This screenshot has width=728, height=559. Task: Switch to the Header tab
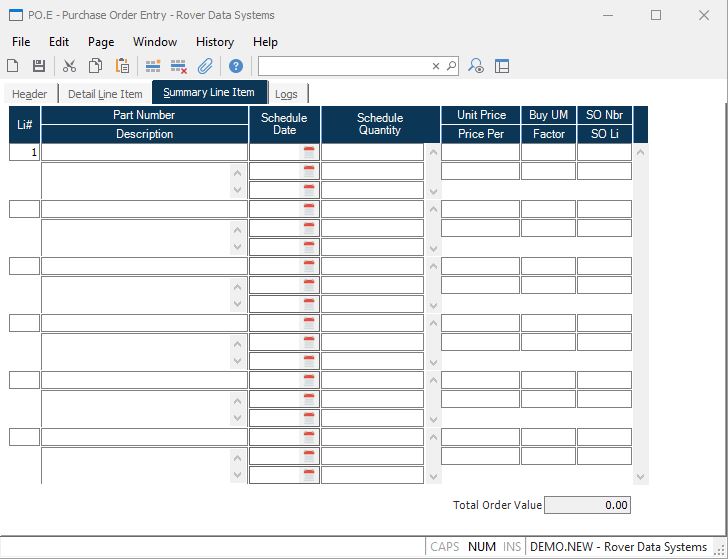(30, 94)
